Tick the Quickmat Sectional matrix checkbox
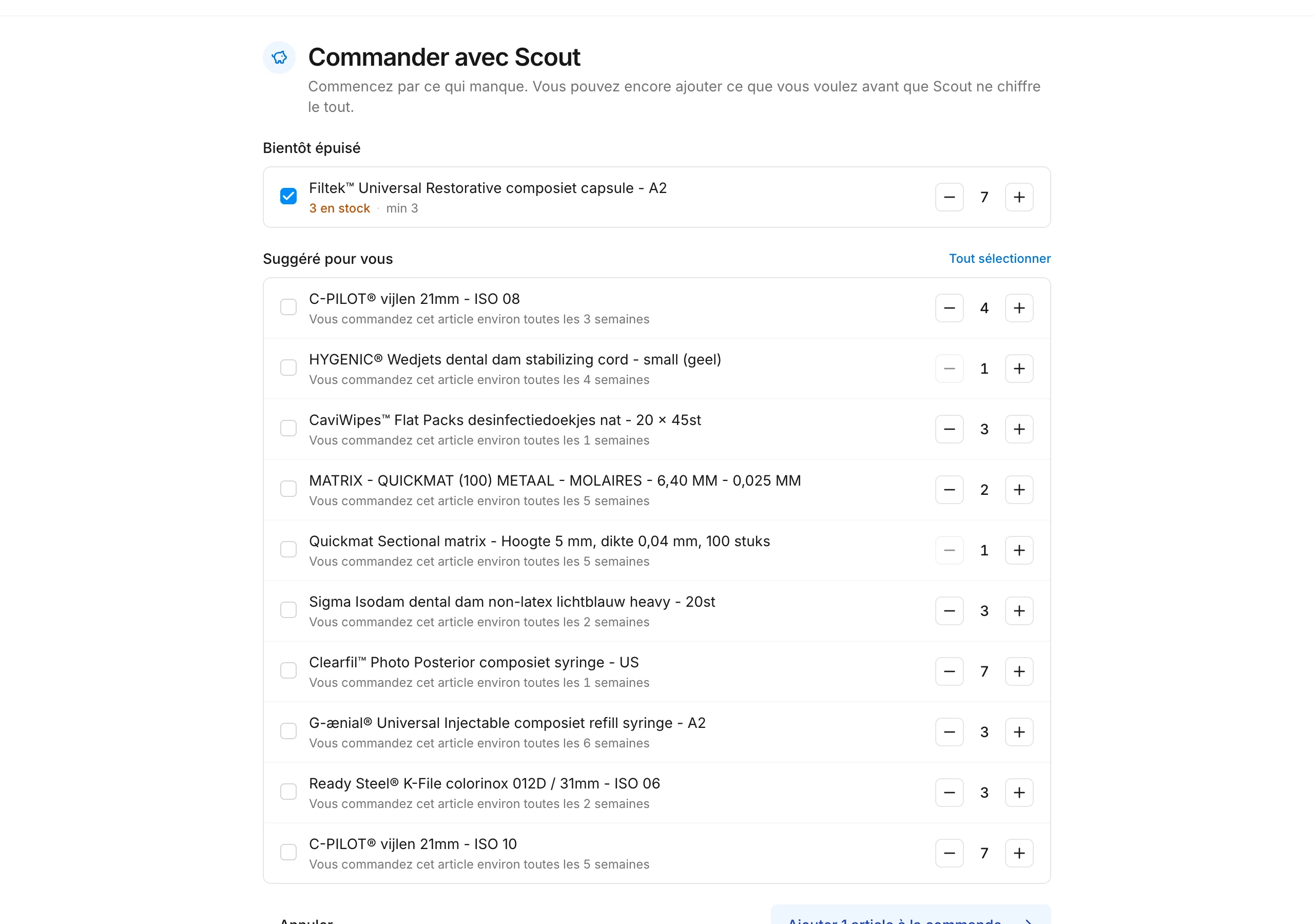Screen dimensions: 1314x924 (288, 550)
